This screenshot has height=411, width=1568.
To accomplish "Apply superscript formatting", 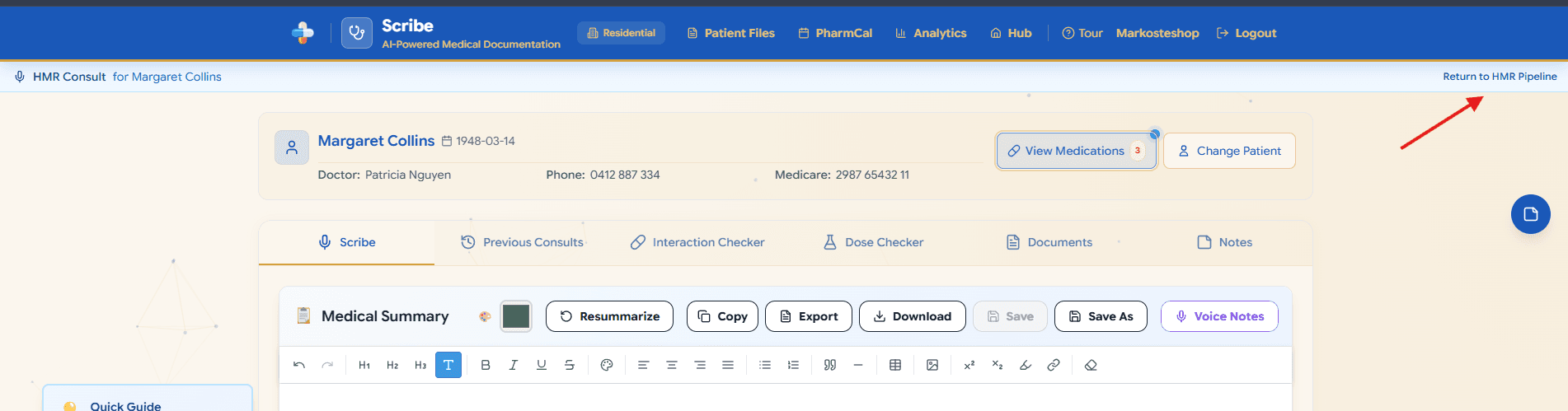I will 969,365.
